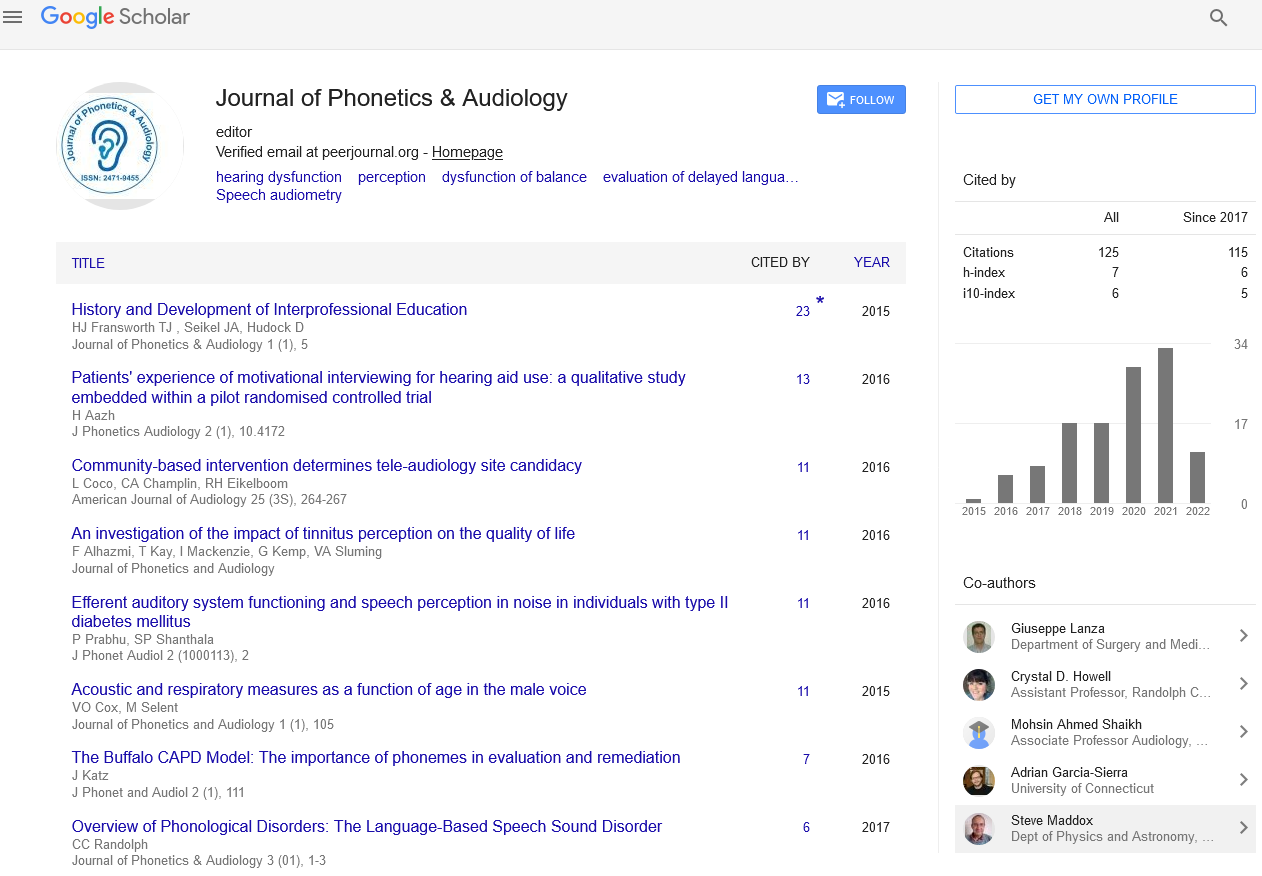Click Mohsin Ahmed Shaikh's avatar icon
Screen dimensions: 1262x876
coord(979,733)
